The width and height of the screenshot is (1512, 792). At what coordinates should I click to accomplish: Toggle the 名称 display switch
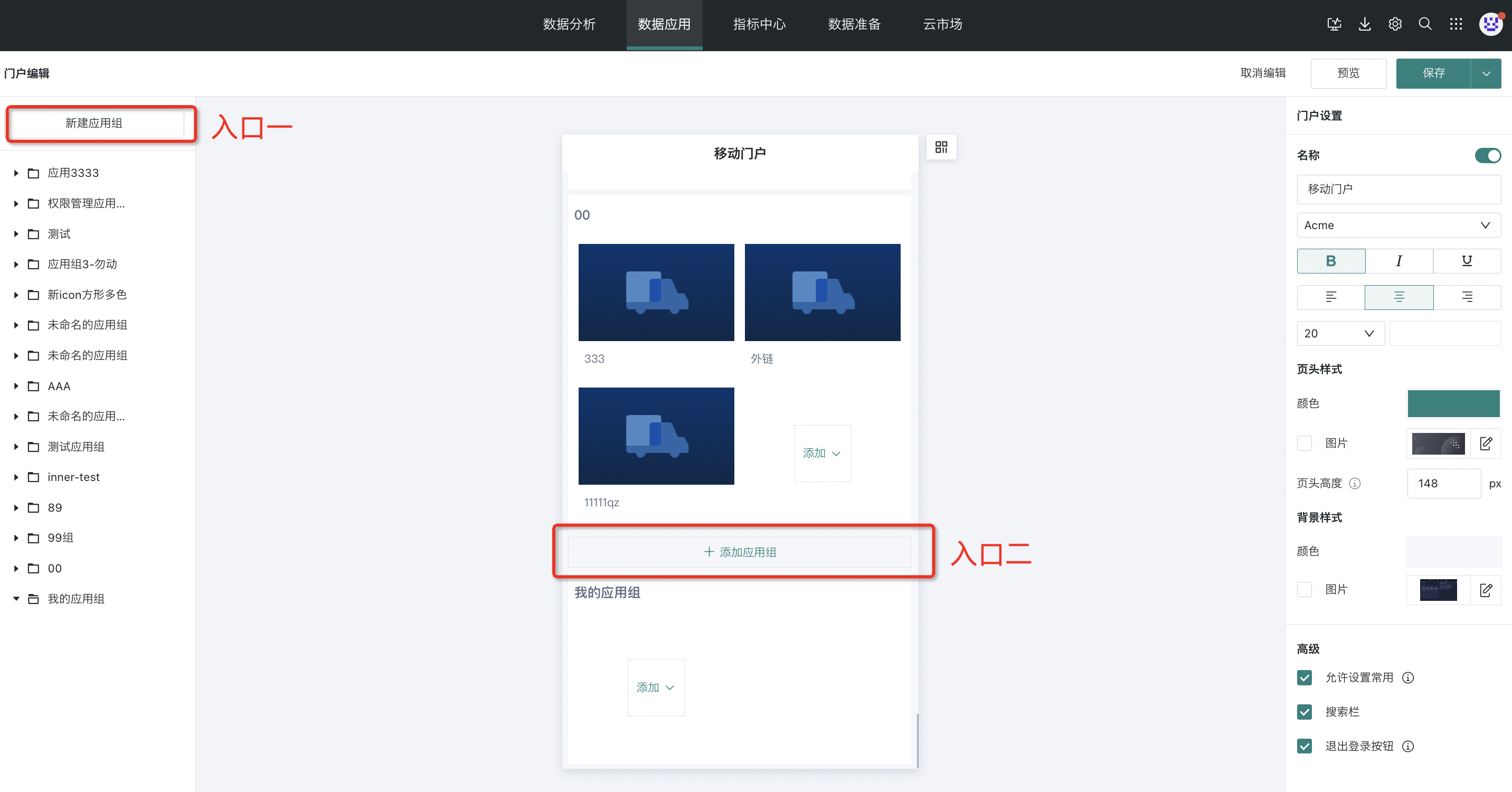coord(1487,155)
